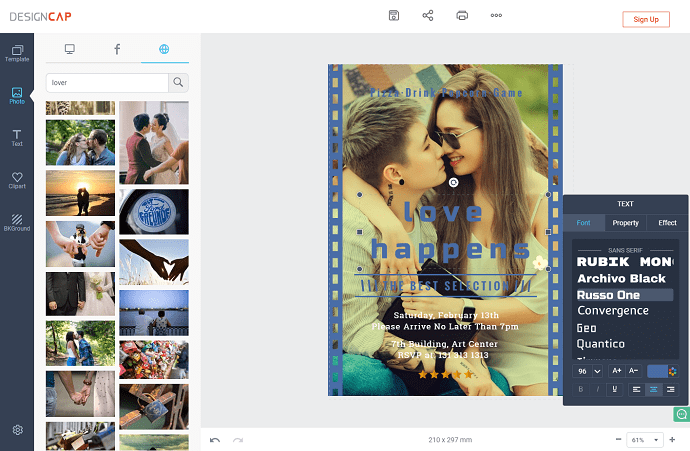
Task: Open the three-dot more options menu
Action: [496, 16]
